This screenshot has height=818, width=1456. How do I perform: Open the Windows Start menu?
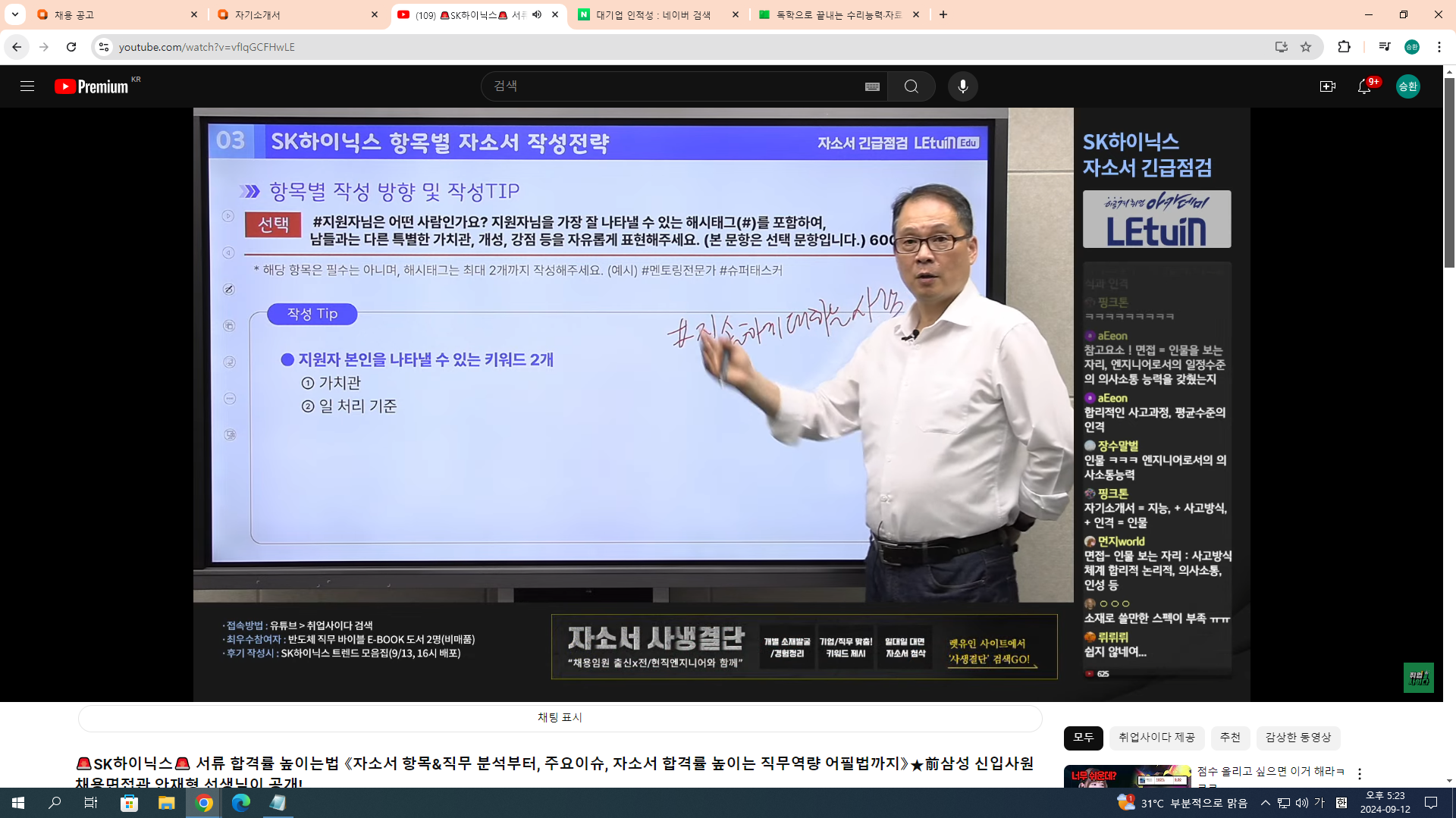18,803
